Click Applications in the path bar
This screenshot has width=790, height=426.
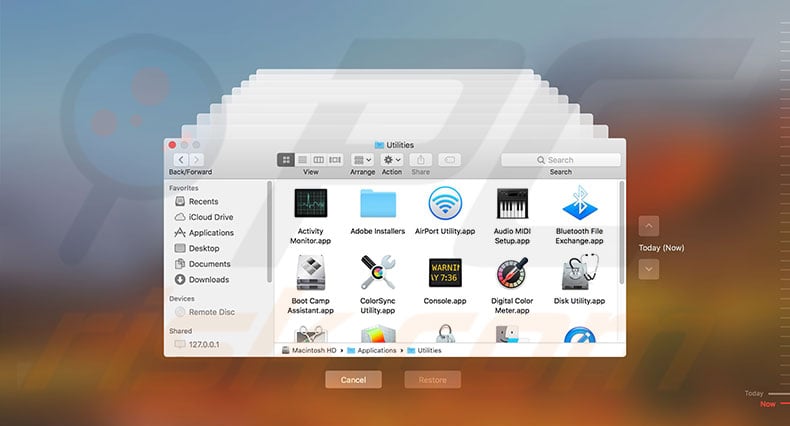pos(376,351)
